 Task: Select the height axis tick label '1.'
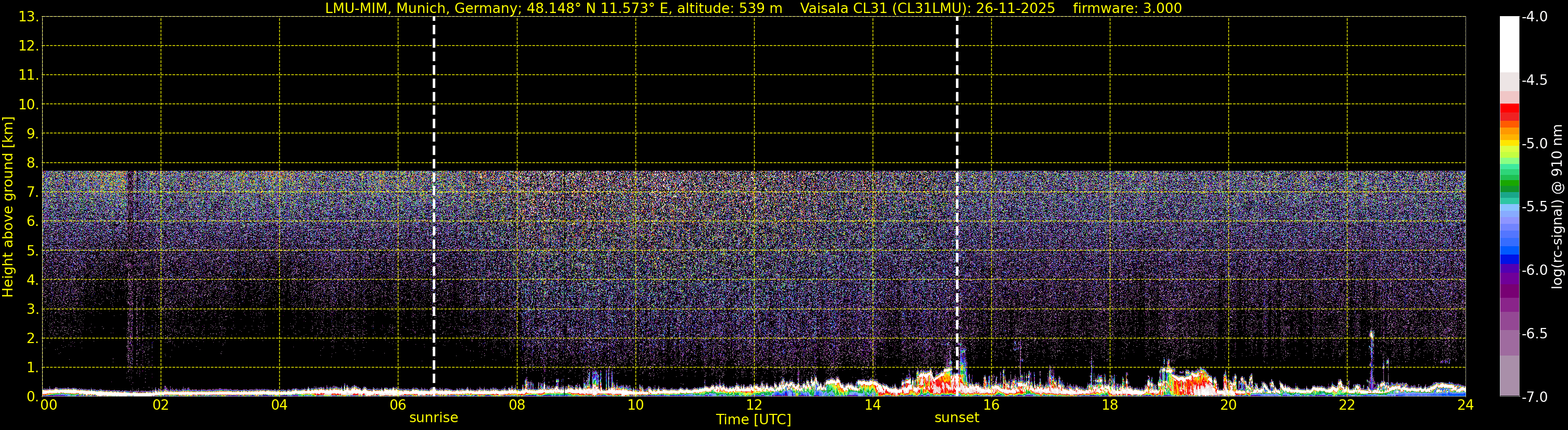pos(32,367)
